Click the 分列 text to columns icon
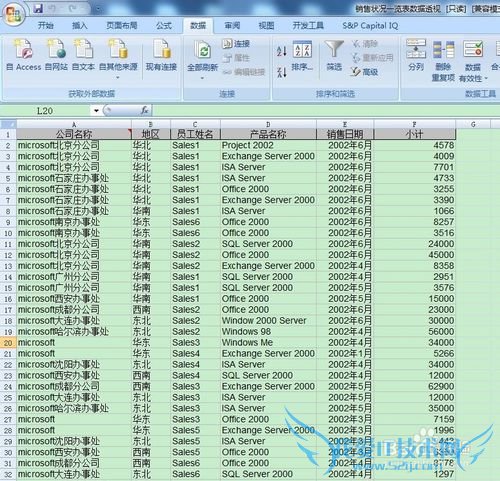Image resolution: width=500 pixels, height=481 pixels. point(416,55)
